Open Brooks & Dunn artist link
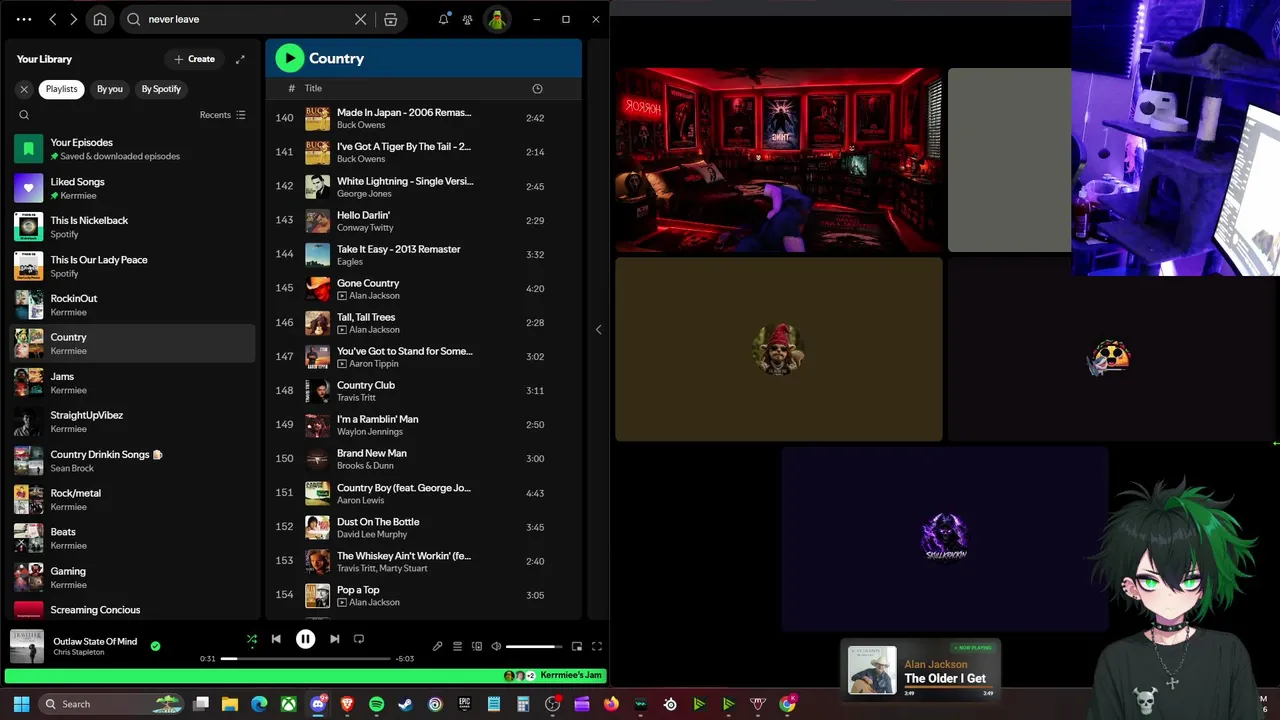 click(365, 466)
